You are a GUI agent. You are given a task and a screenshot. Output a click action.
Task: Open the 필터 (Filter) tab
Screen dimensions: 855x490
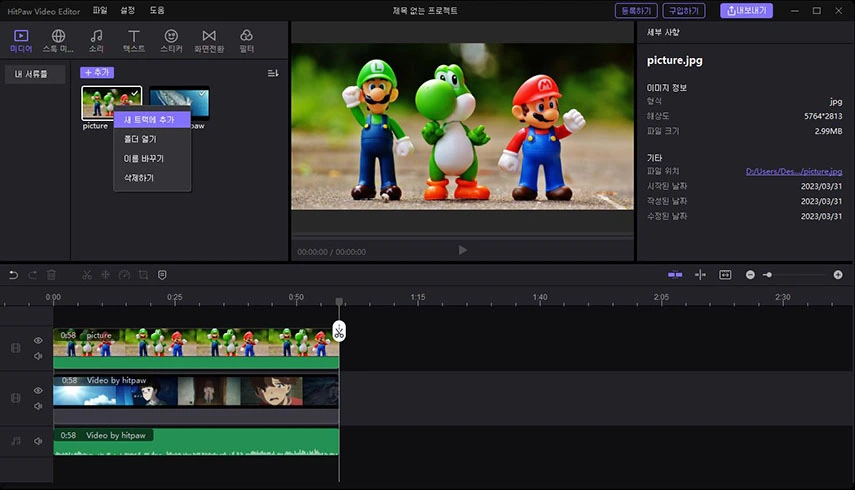point(246,41)
